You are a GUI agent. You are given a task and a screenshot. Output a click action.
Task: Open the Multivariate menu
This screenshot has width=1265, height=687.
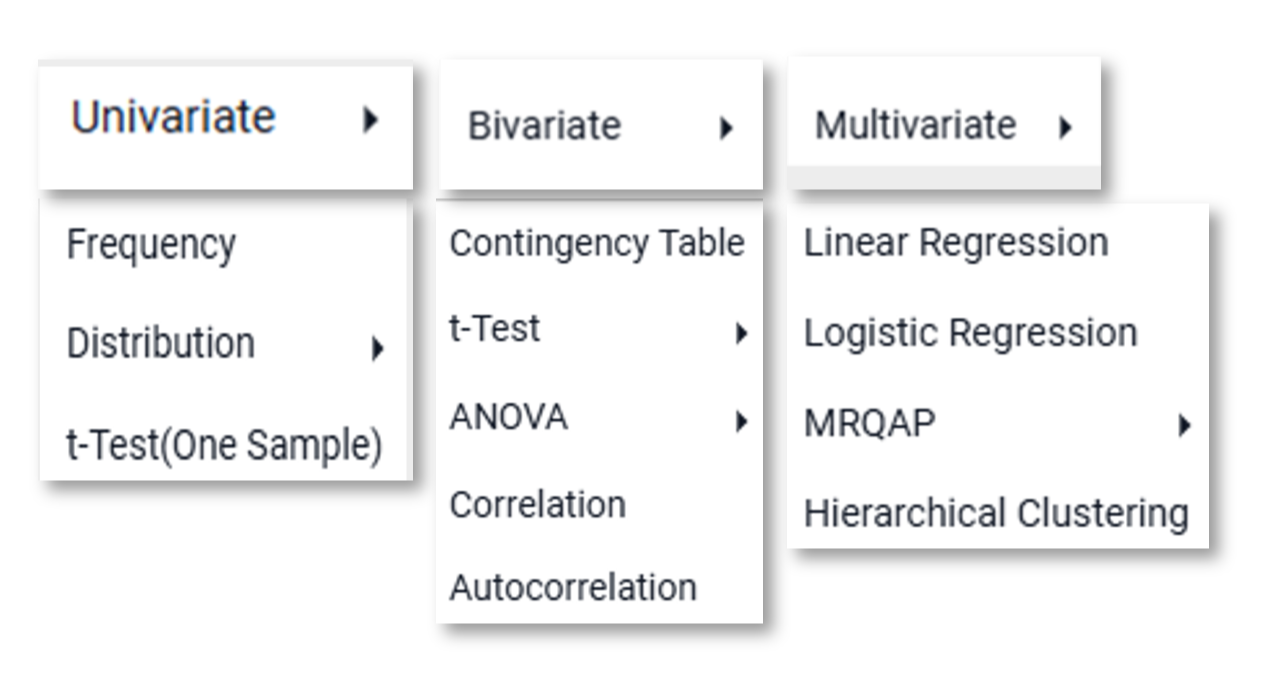tap(943, 125)
